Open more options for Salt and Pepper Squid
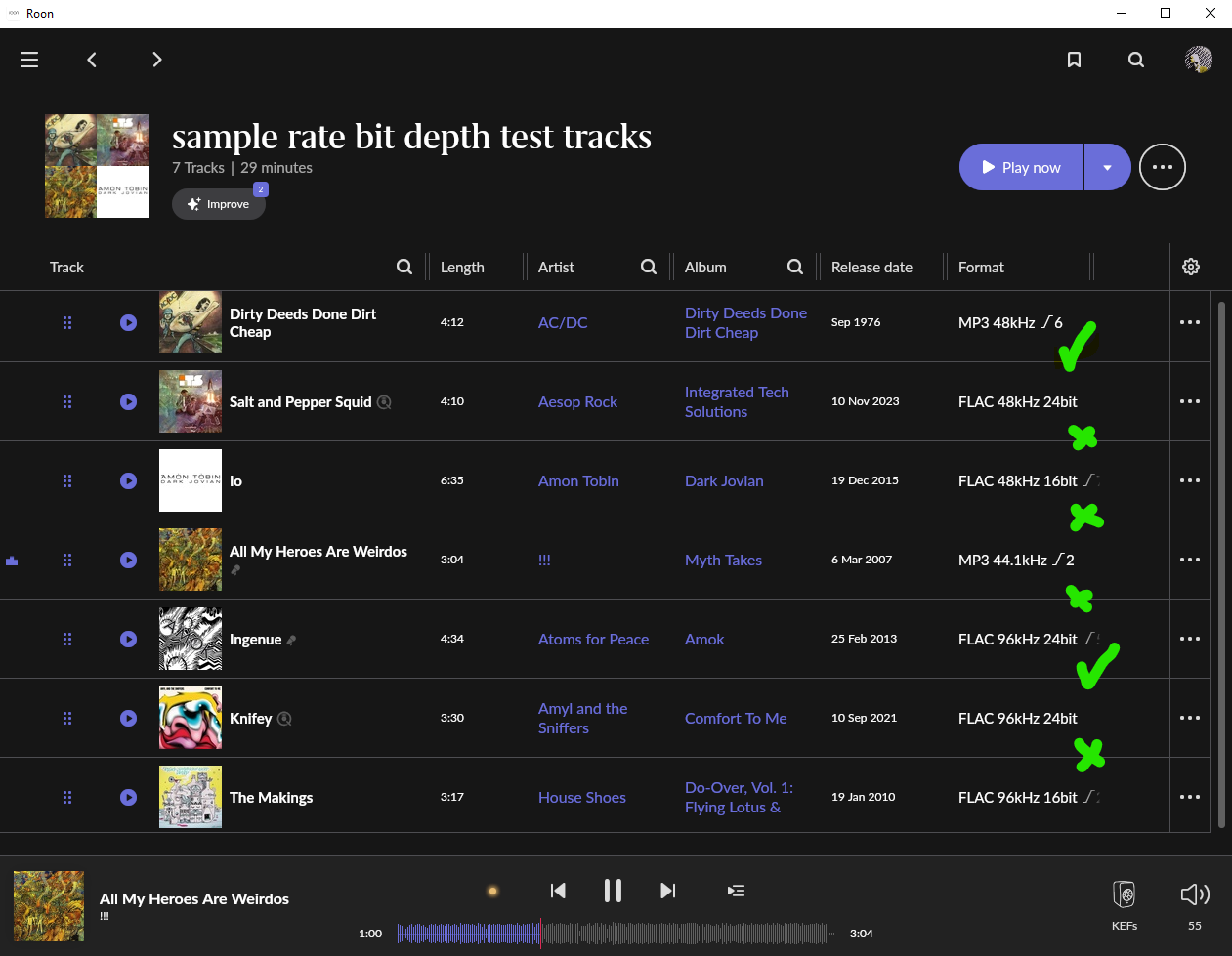Image resolution: width=1232 pixels, height=956 pixels. pyautogui.click(x=1189, y=401)
